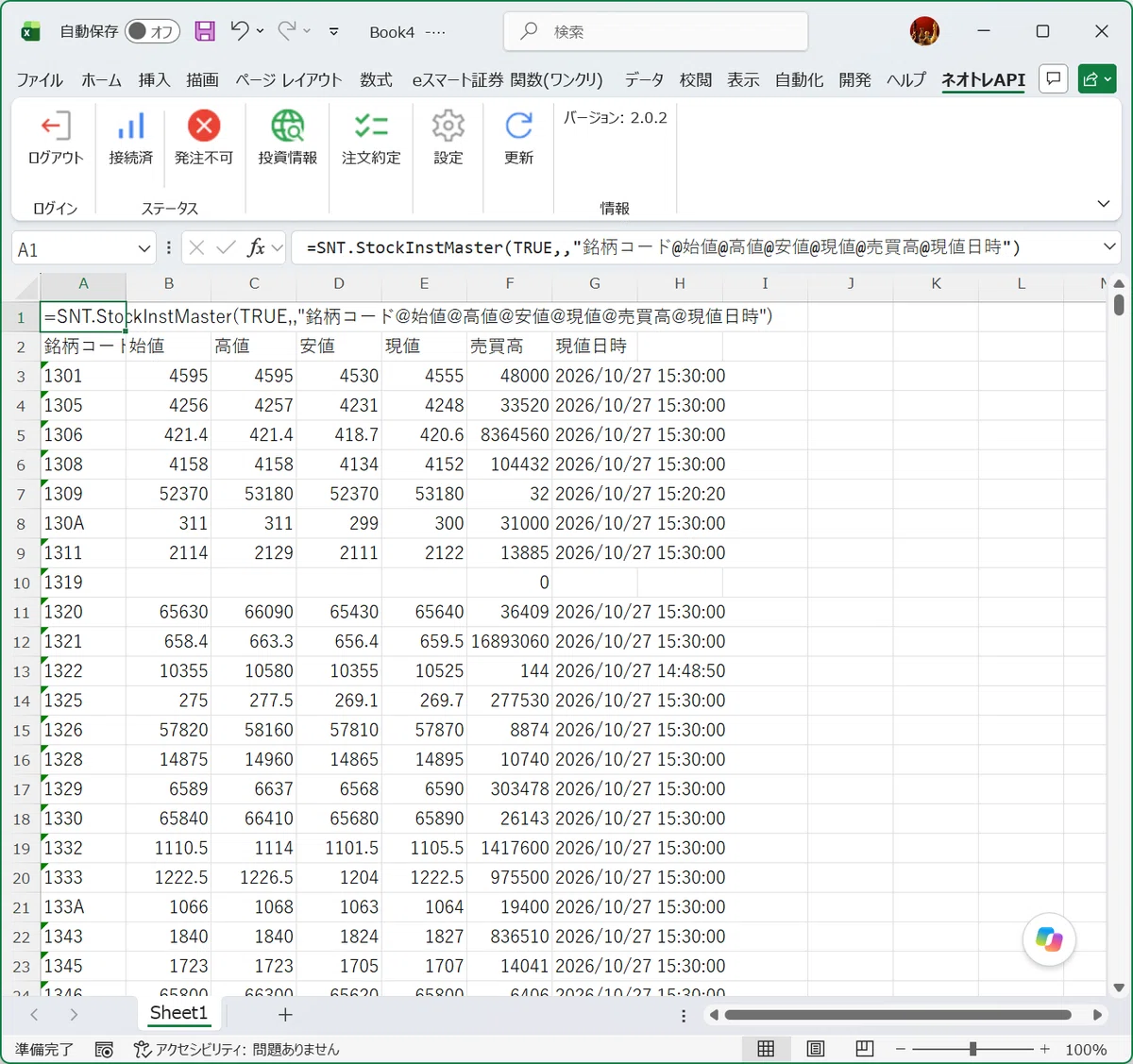The width and height of the screenshot is (1133, 1064).
Task: Click the Redo arrow icon
Action: 287,31
